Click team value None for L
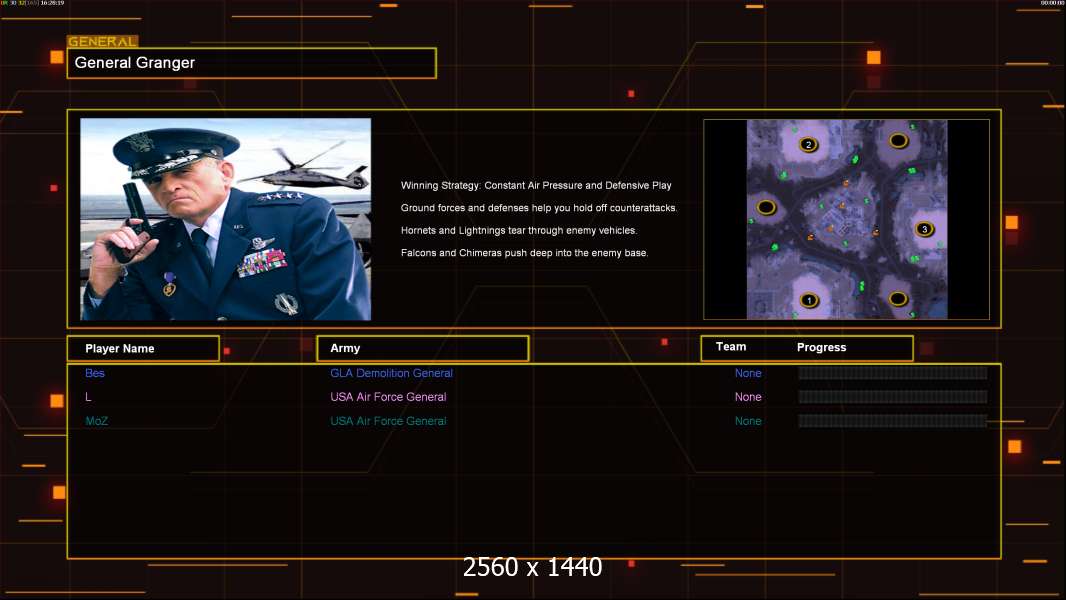This screenshot has width=1066, height=600. (x=748, y=397)
